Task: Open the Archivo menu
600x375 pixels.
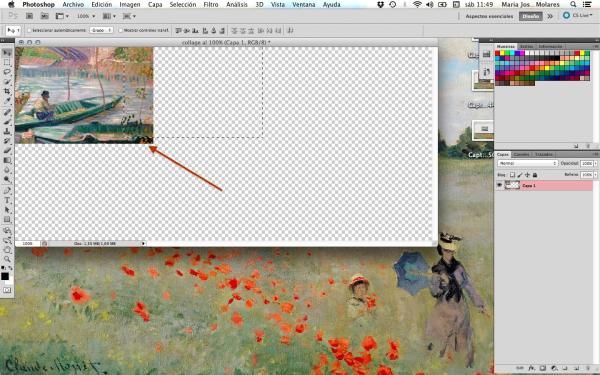Action: pos(73,5)
